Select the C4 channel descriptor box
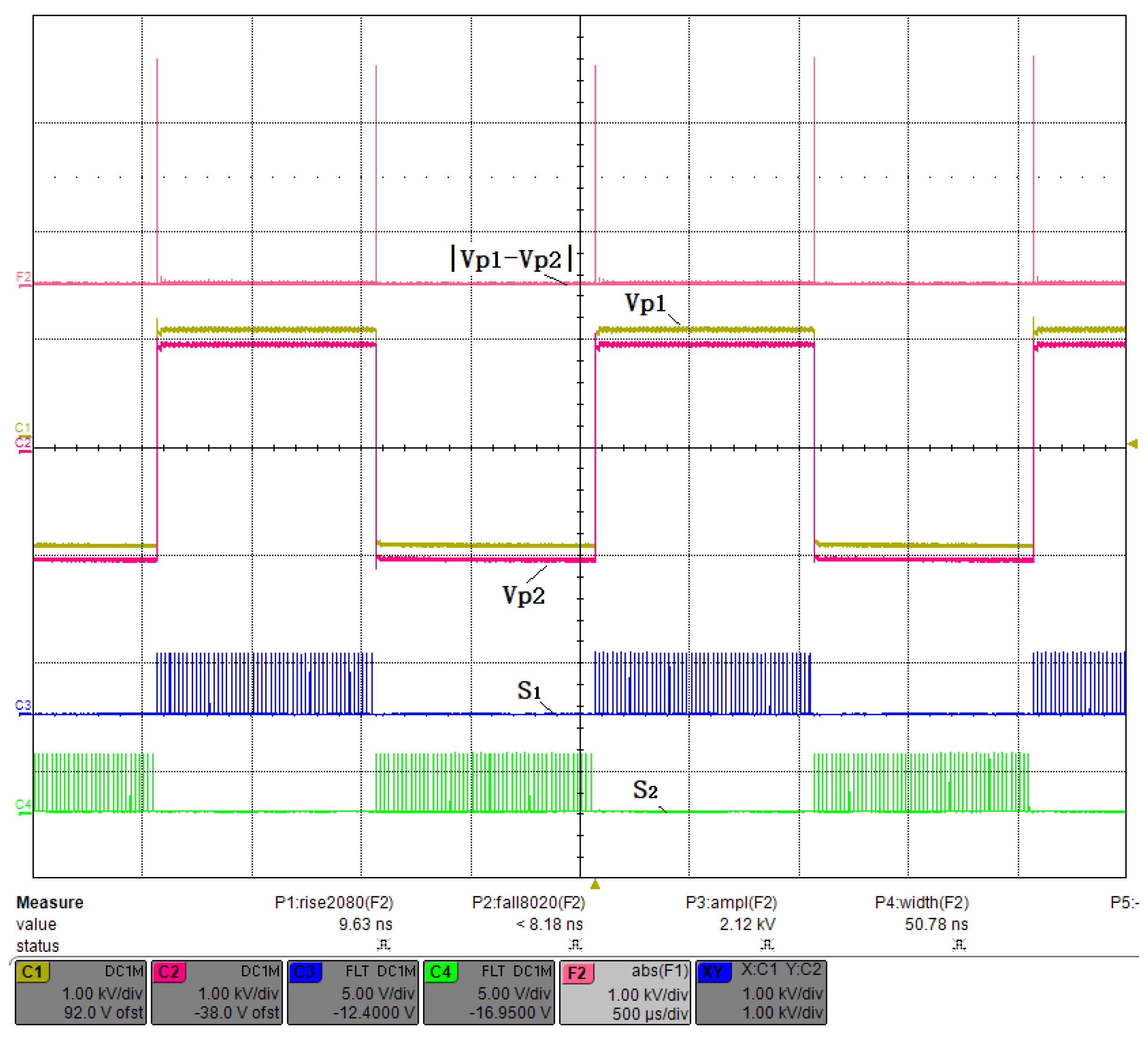Screen dimensions: 1148x1038 click(489, 992)
